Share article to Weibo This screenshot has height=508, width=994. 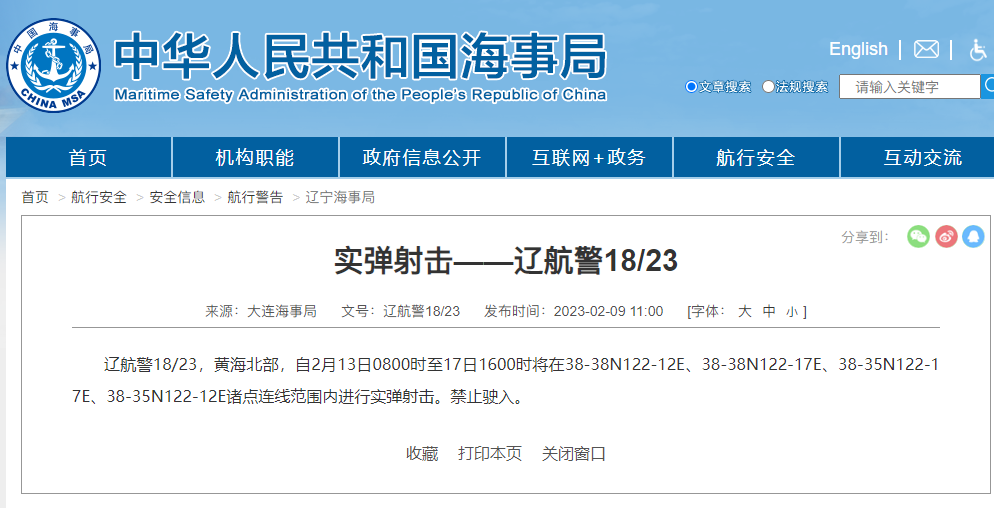946,236
